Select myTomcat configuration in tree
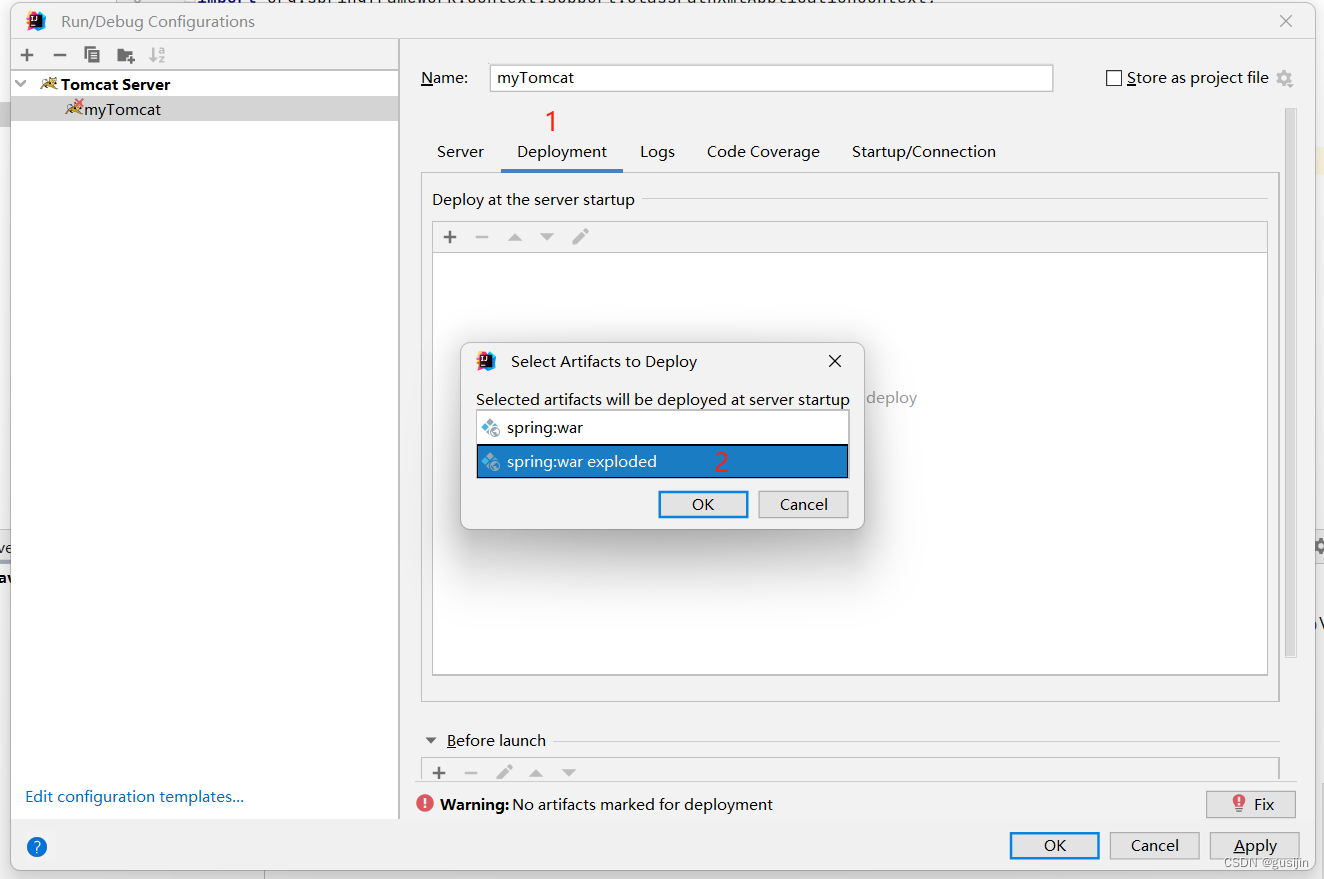This screenshot has width=1324, height=879. 204,109
